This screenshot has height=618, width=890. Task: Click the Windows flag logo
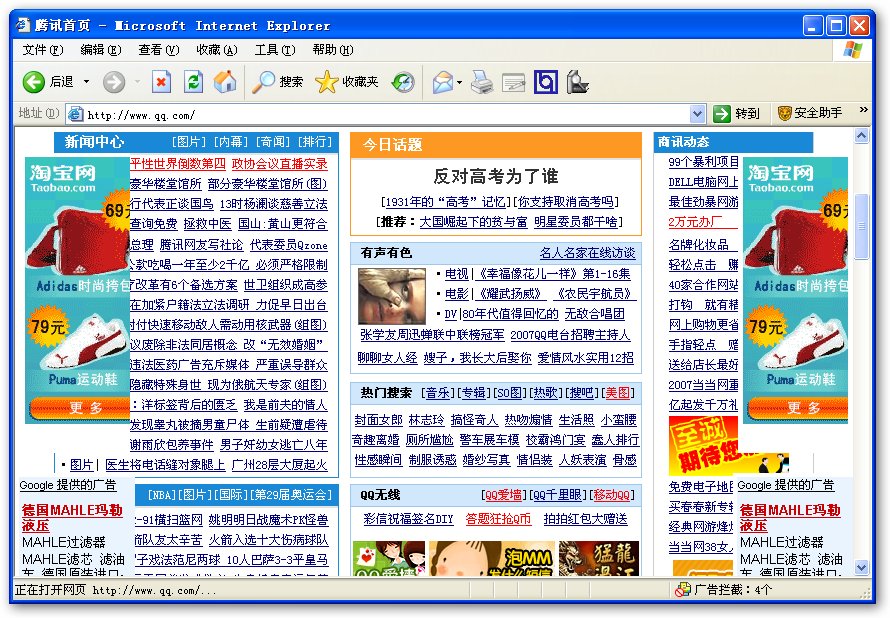(x=853, y=49)
